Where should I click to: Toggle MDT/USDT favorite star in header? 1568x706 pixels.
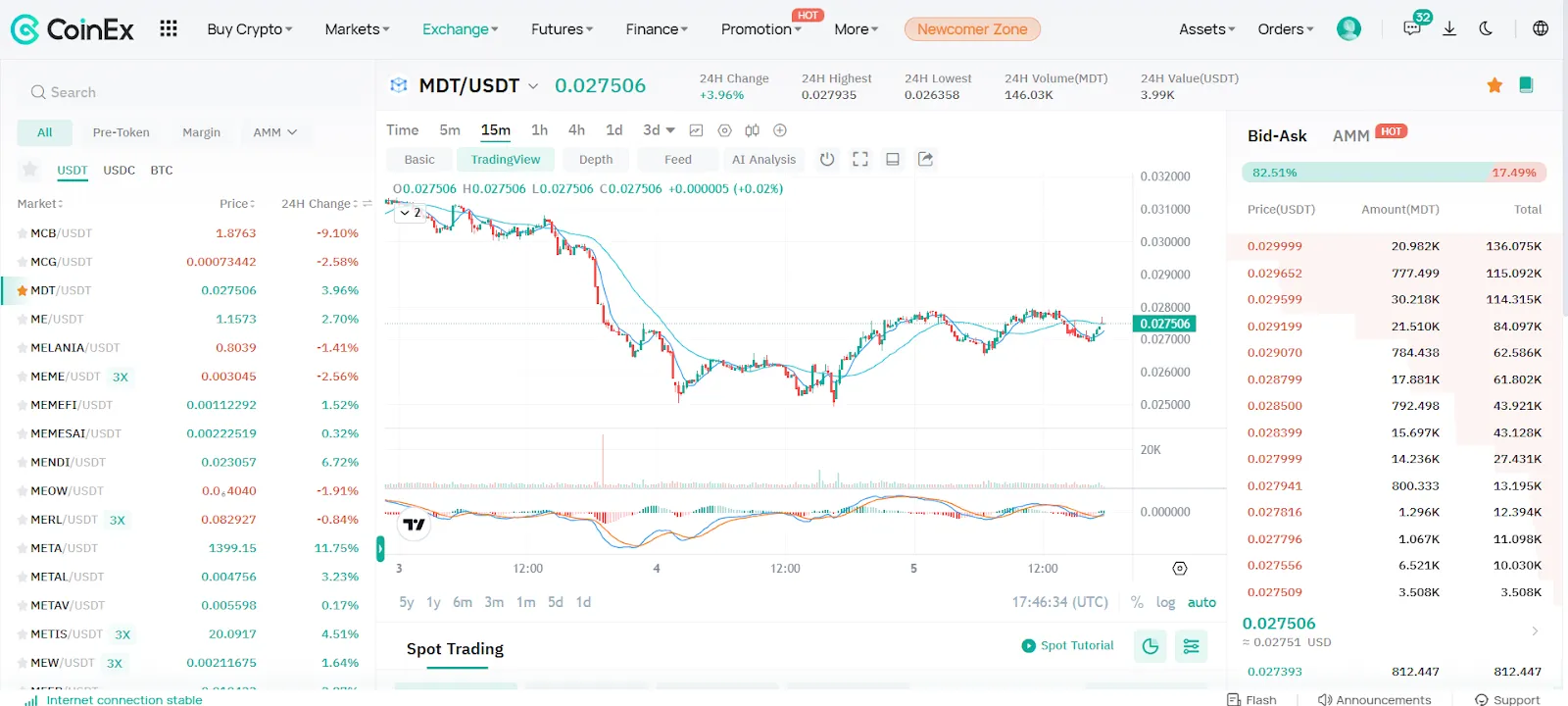pyautogui.click(x=1494, y=85)
